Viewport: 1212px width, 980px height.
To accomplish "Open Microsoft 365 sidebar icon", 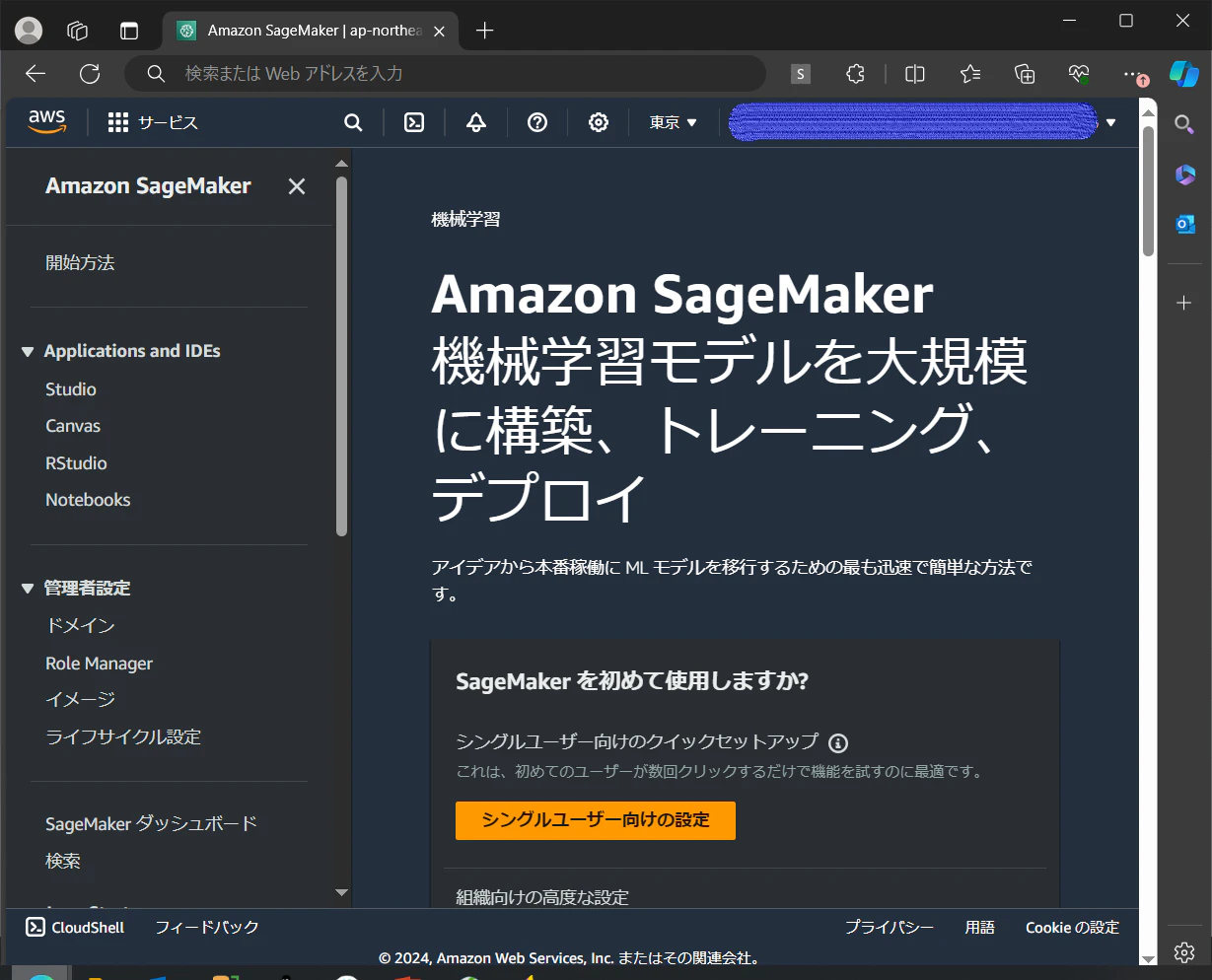I will pyautogui.click(x=1184, y=175).
